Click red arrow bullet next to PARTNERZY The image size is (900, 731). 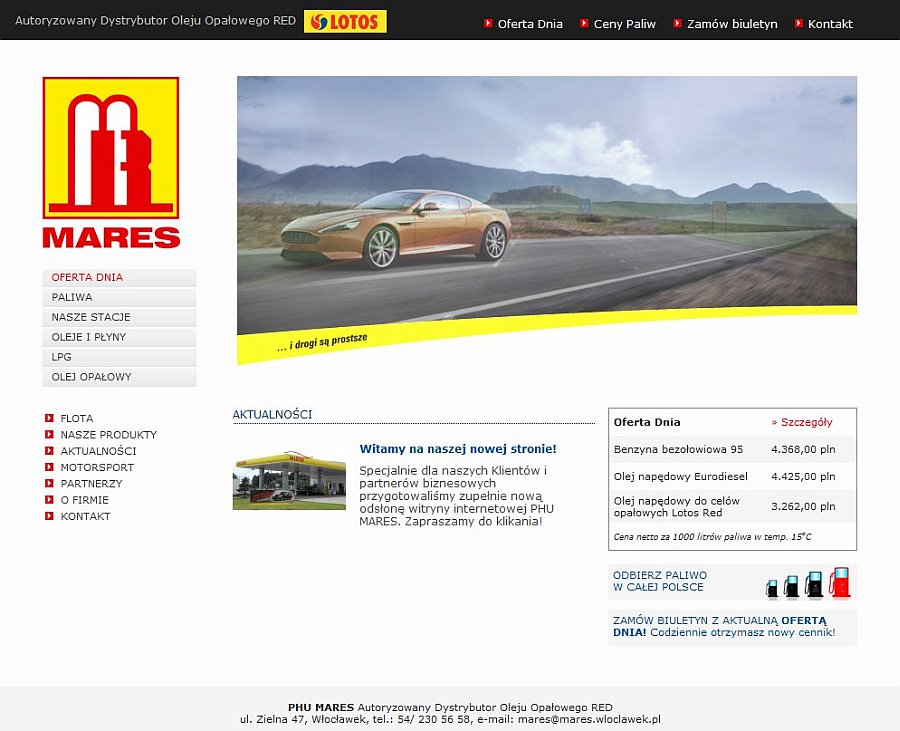(x=49, y=483)
